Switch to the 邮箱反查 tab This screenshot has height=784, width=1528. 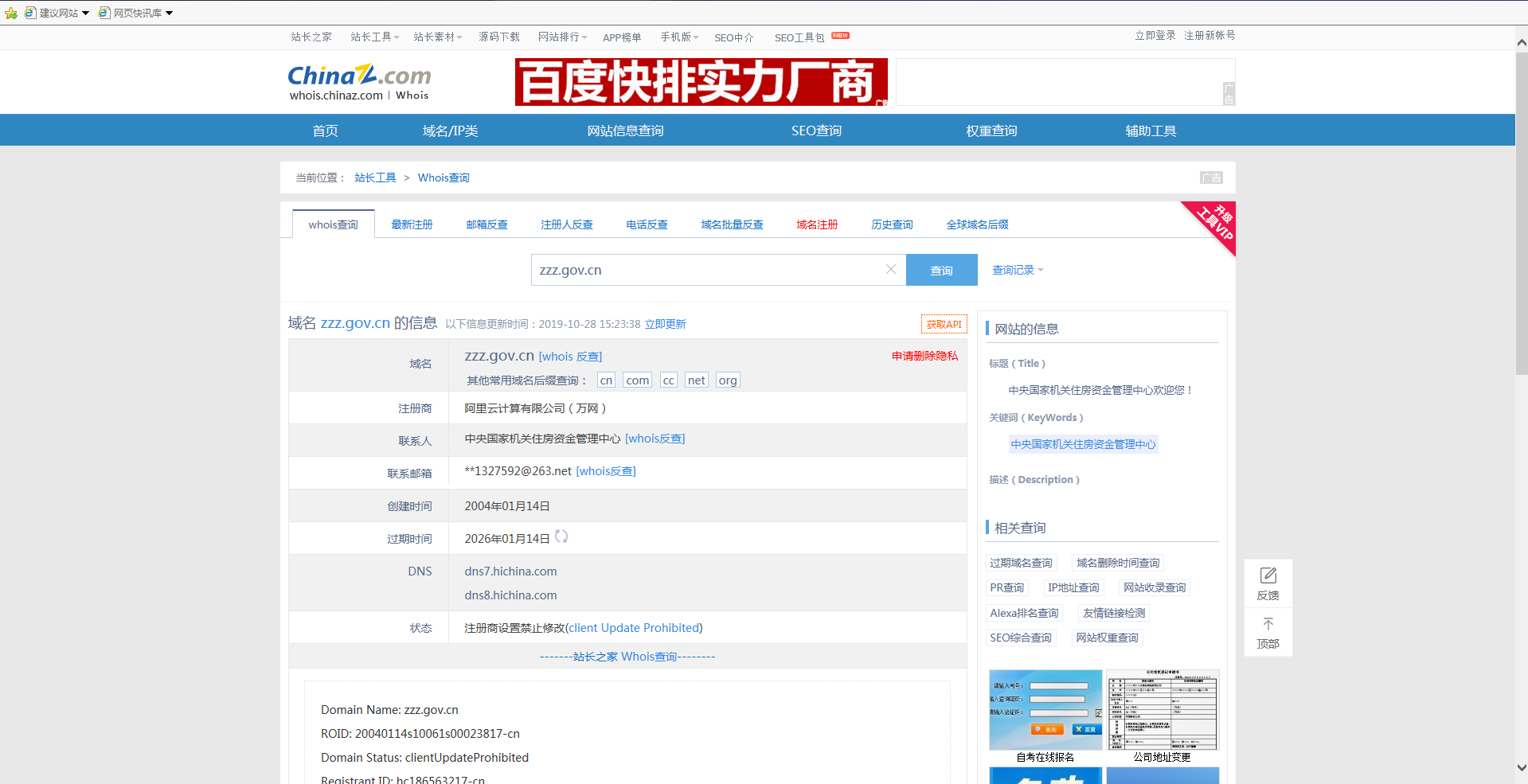[x=487, y=224]
